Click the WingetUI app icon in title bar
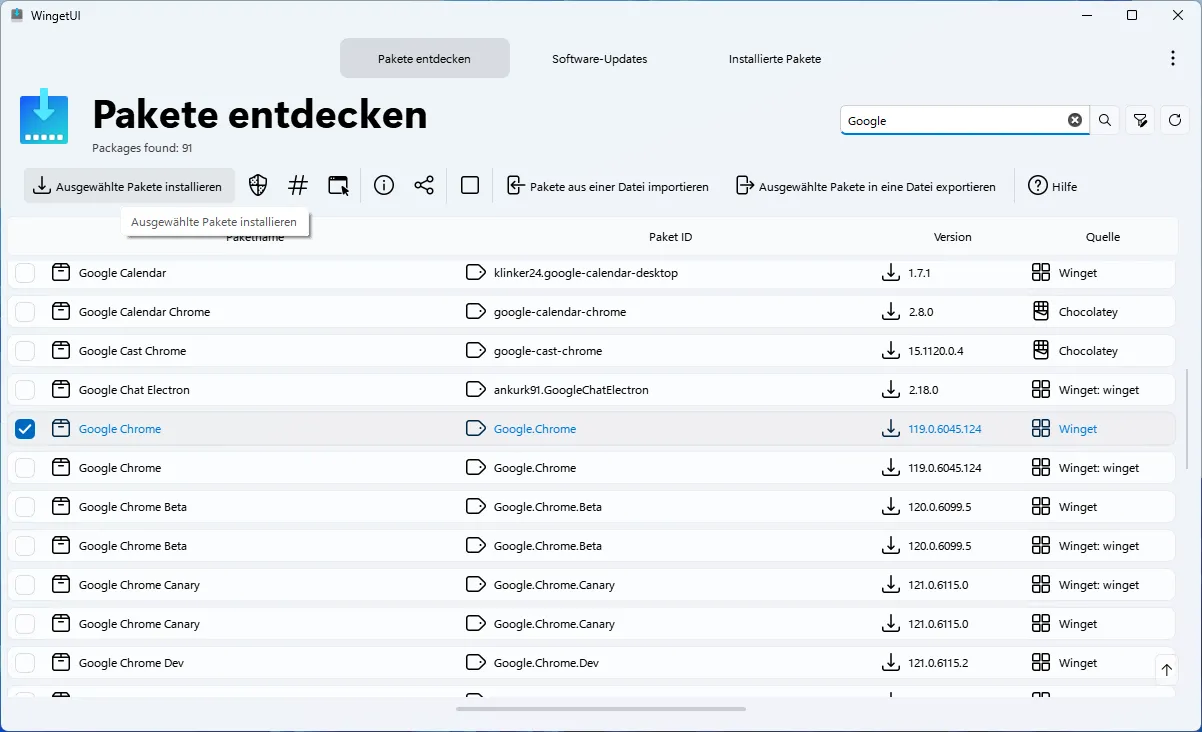 pos(16,15)
